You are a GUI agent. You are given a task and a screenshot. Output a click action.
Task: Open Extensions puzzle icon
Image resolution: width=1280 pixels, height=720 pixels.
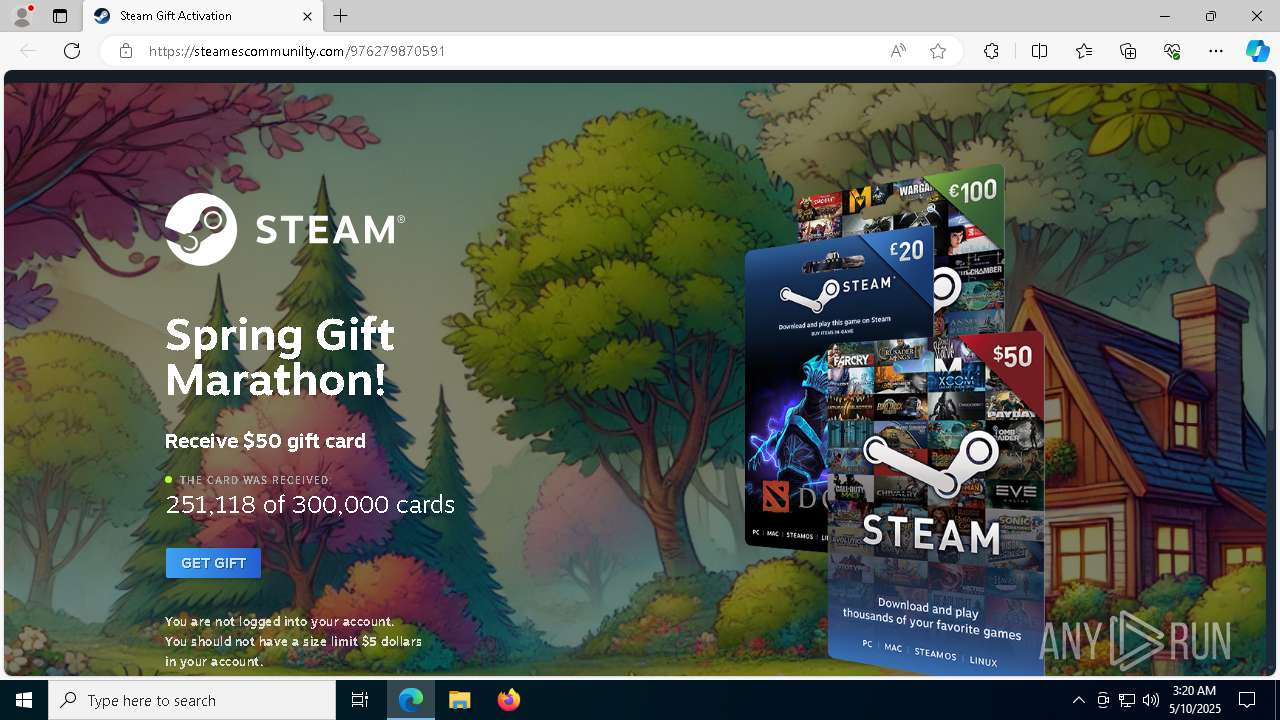click(991, 51)
